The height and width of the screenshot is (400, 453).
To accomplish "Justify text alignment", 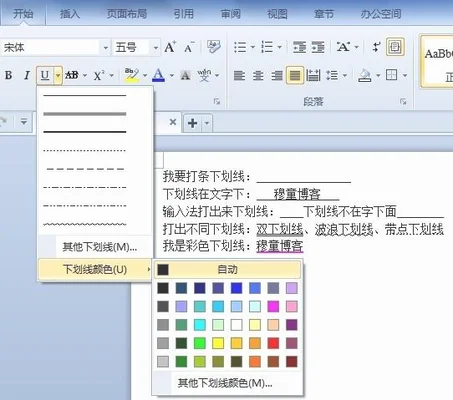I will tap(295, 75).
